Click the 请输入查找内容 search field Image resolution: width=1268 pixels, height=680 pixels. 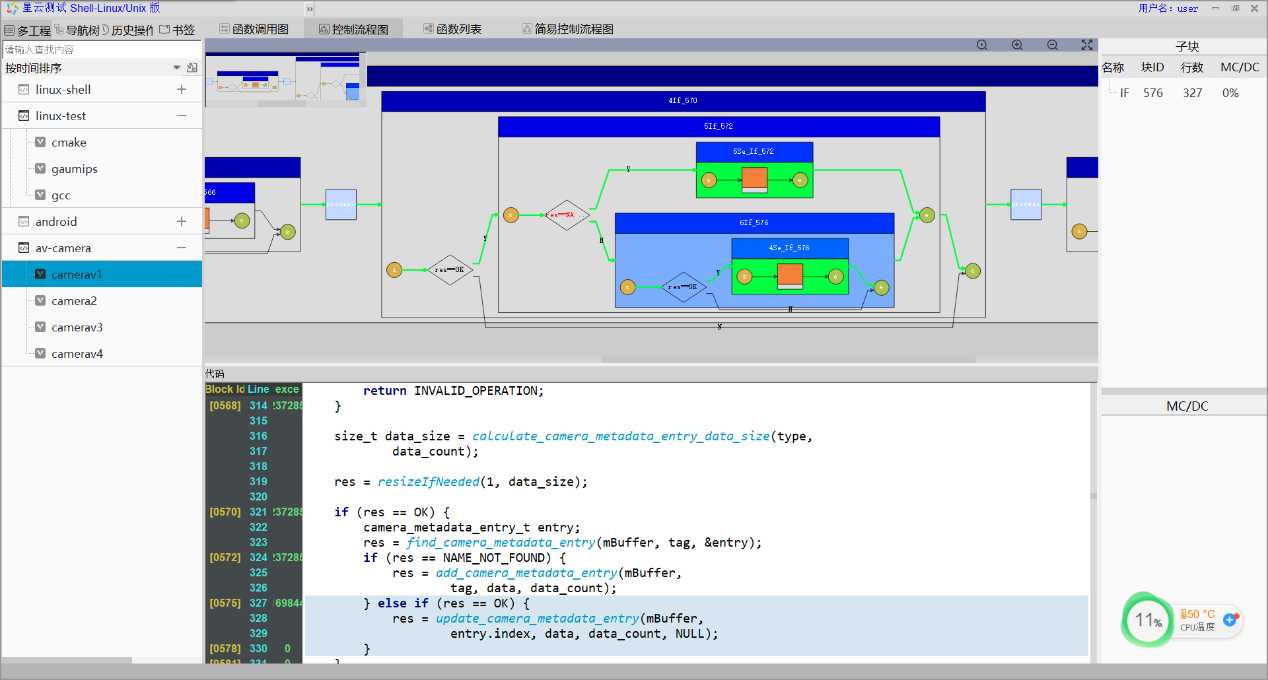pos(101,49)
